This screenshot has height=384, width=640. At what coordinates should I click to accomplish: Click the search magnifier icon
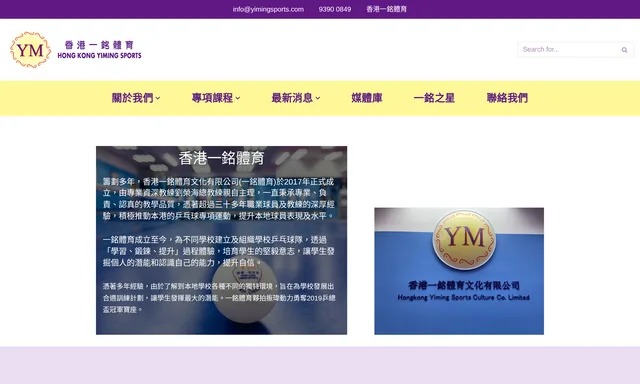624,50
